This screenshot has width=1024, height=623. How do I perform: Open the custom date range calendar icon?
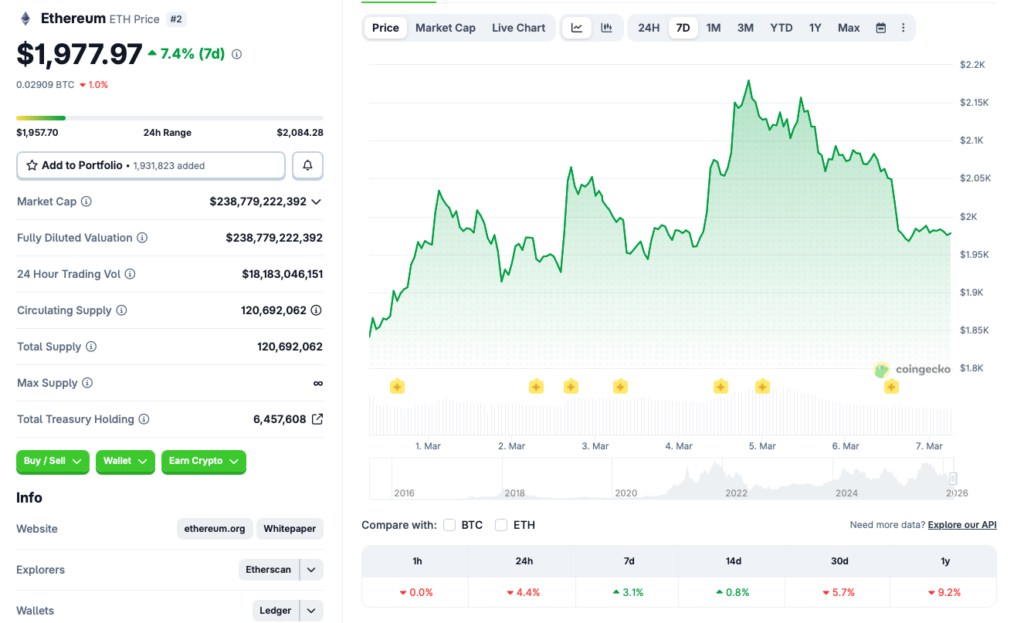pyautogui.click(x=881, y=27)
